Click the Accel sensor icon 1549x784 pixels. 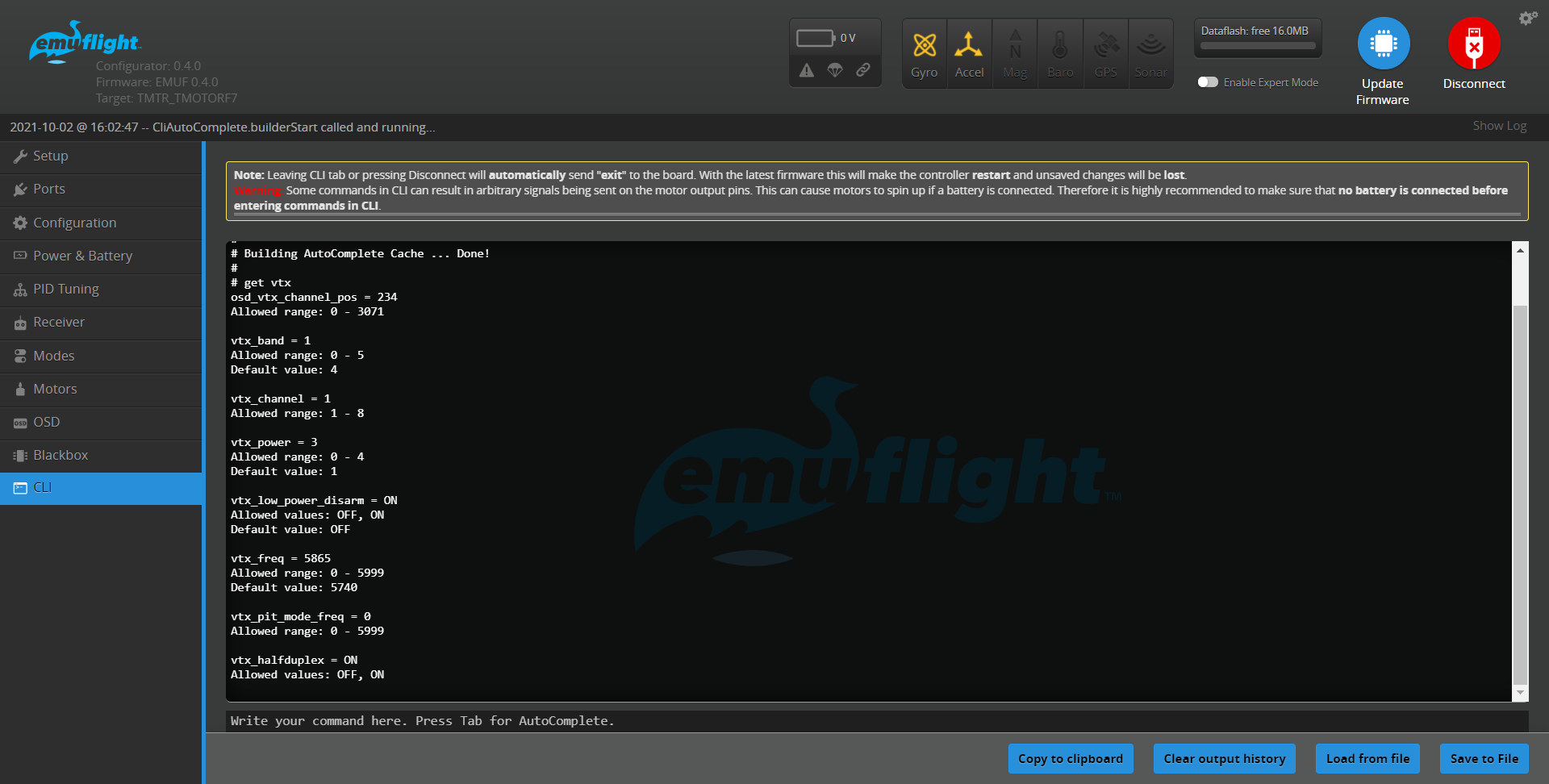[x=969, y=53]
